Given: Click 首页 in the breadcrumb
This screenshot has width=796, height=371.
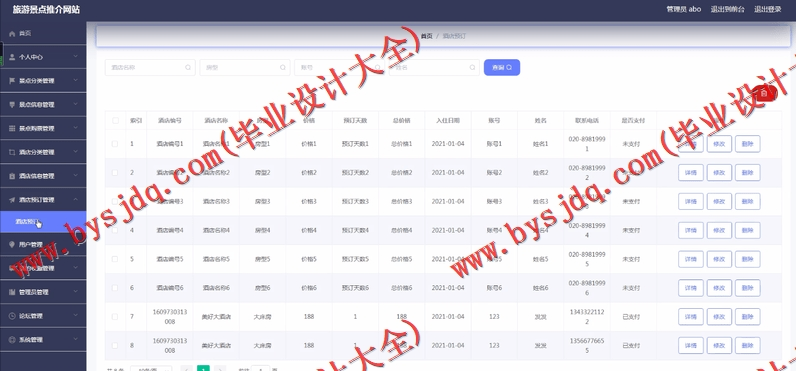Looking at the screenshot, I should coord(426,36).
